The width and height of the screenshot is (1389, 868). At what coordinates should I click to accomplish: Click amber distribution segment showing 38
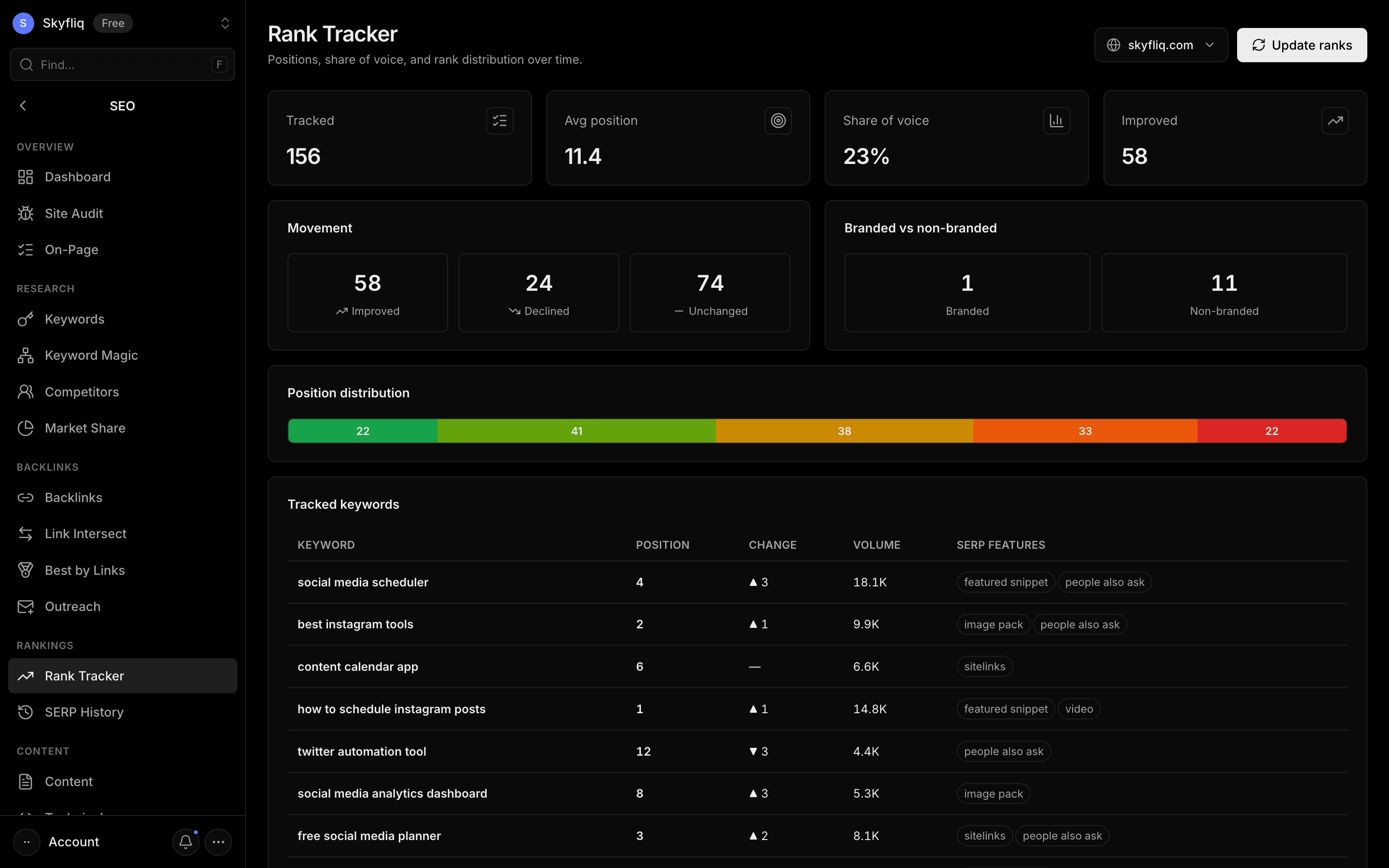click(x=844, y=431)
